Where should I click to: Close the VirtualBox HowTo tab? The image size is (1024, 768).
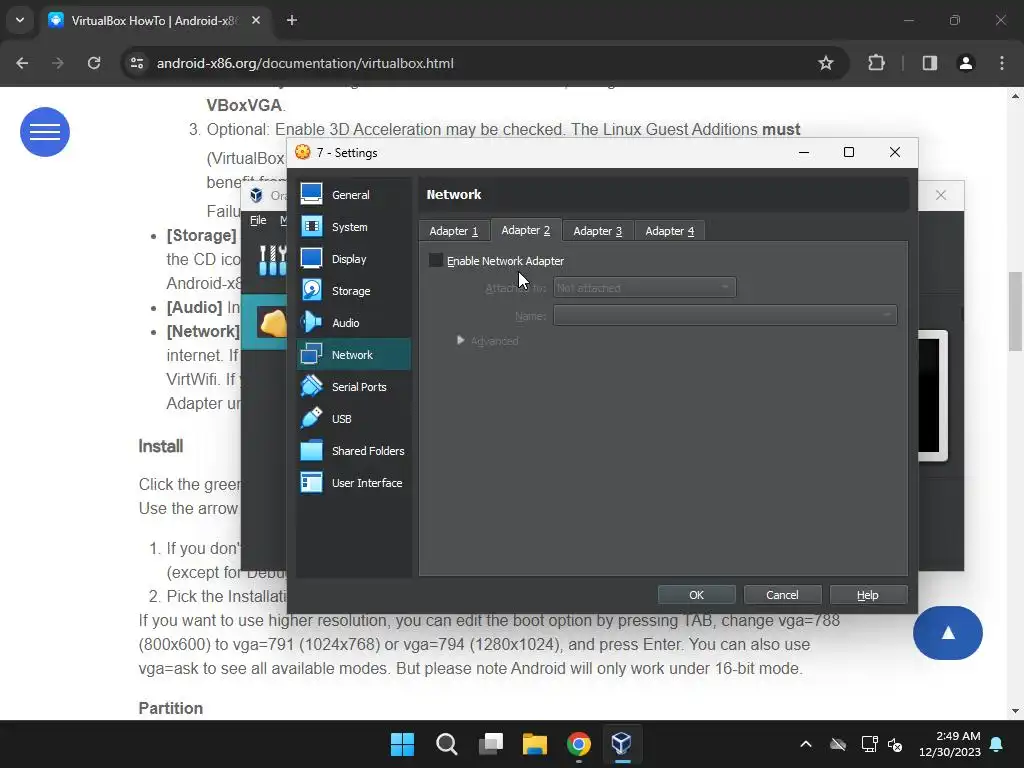256,20
